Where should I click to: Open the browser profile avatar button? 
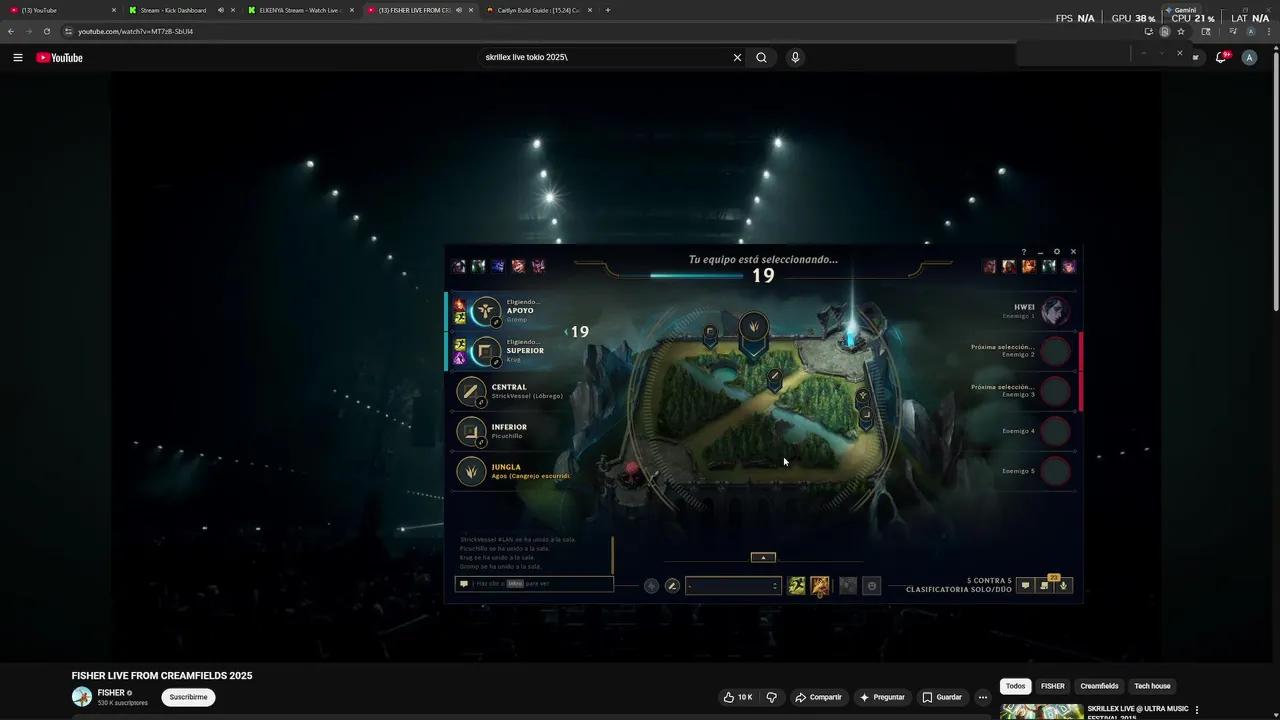point(1250,31)
